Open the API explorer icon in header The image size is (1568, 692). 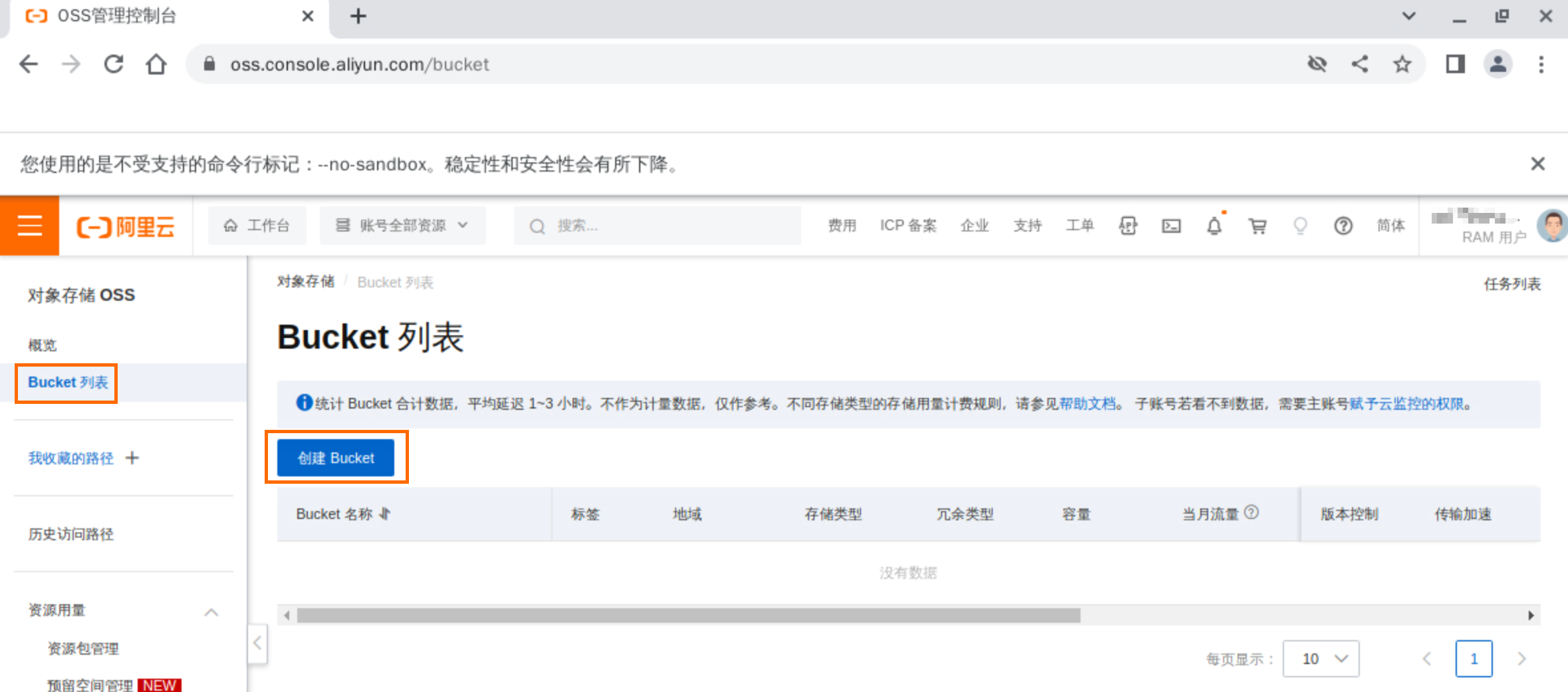(1128, 226)
